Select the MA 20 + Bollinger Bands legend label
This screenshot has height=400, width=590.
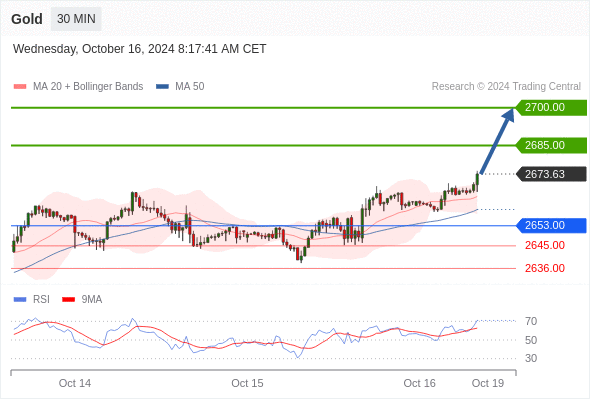click(88, 87)
